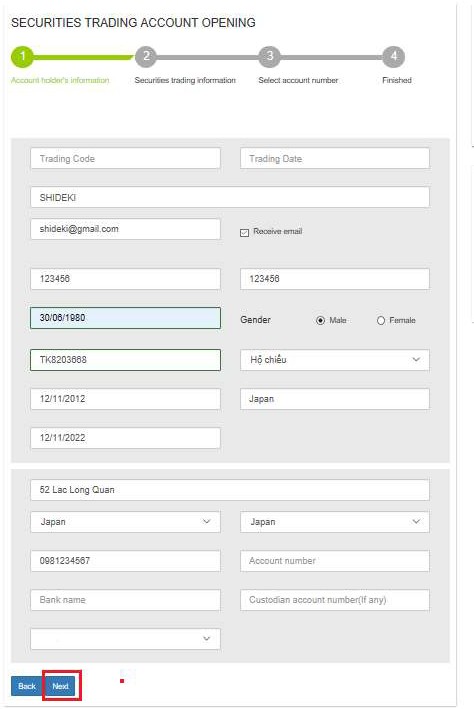This screenshot has width=474, height=709.
Task: Click the birth date field 30/06/1980
Action: (x=125, y=318)
